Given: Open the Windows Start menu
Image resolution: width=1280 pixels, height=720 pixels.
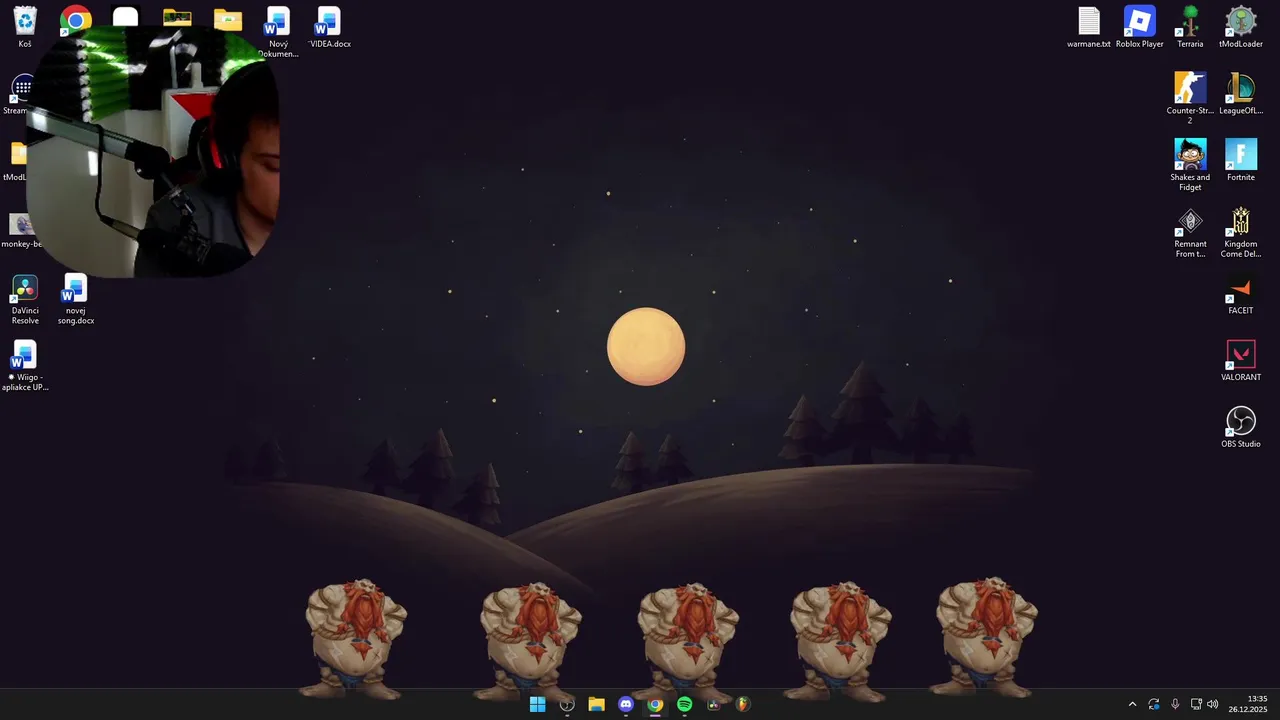Looking at the screenshot, I should coord(537,704).
